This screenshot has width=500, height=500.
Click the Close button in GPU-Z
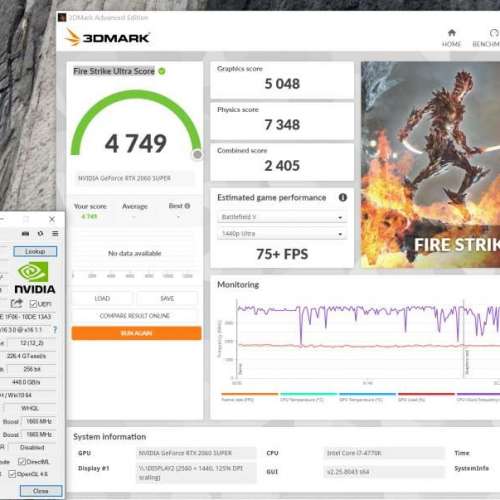pyautogui.click(x=41, y=491)
